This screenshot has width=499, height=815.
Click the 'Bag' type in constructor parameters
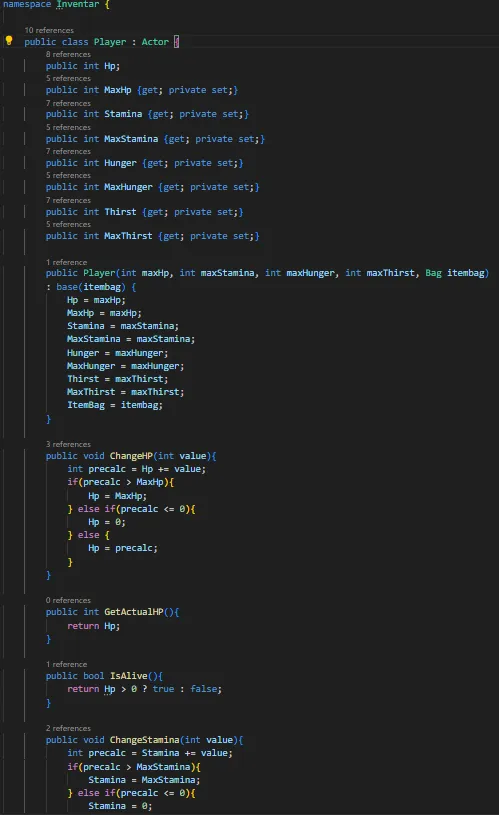pos(434,273)
